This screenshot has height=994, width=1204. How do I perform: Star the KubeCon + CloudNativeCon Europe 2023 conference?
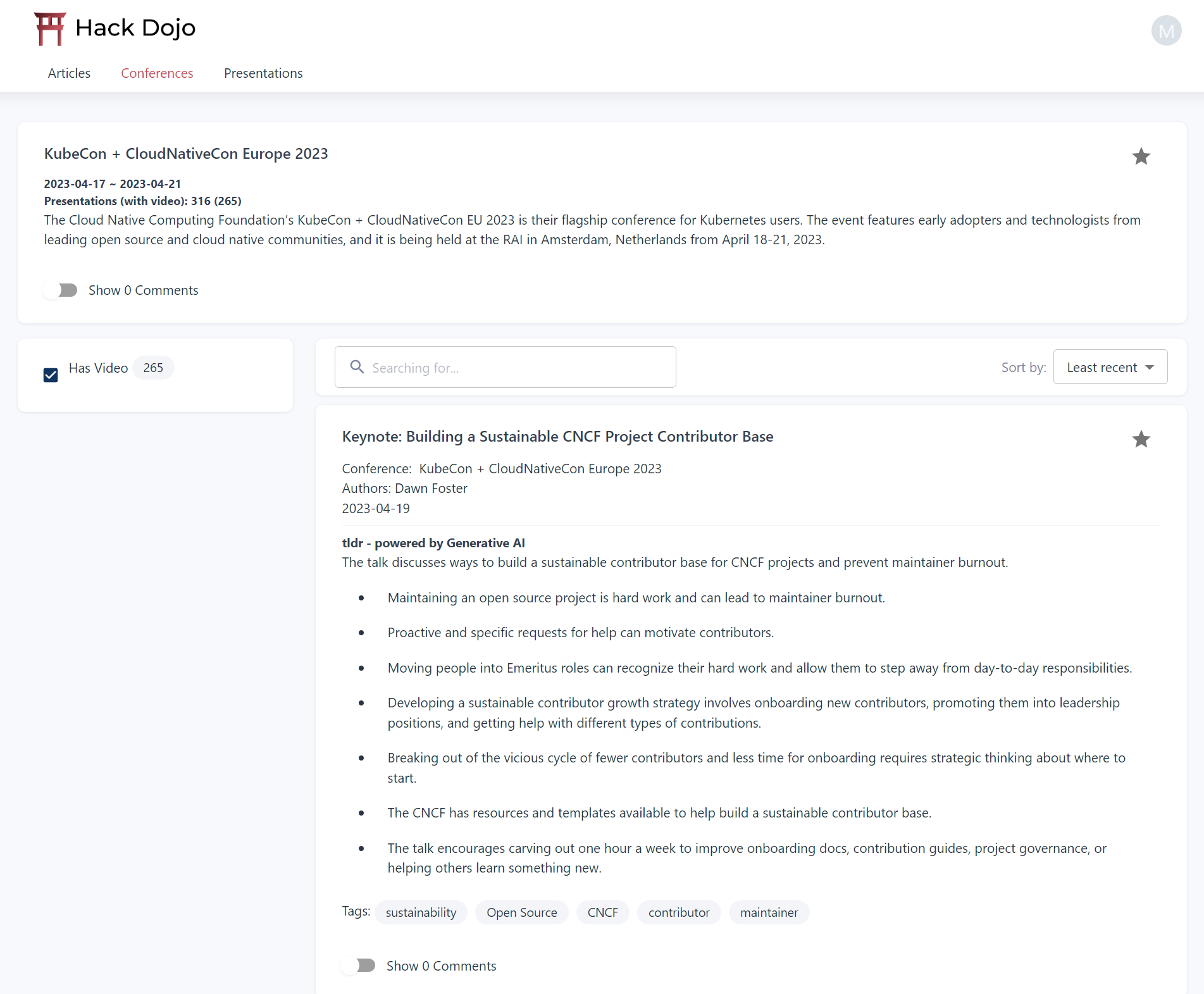click(1141, 156)
